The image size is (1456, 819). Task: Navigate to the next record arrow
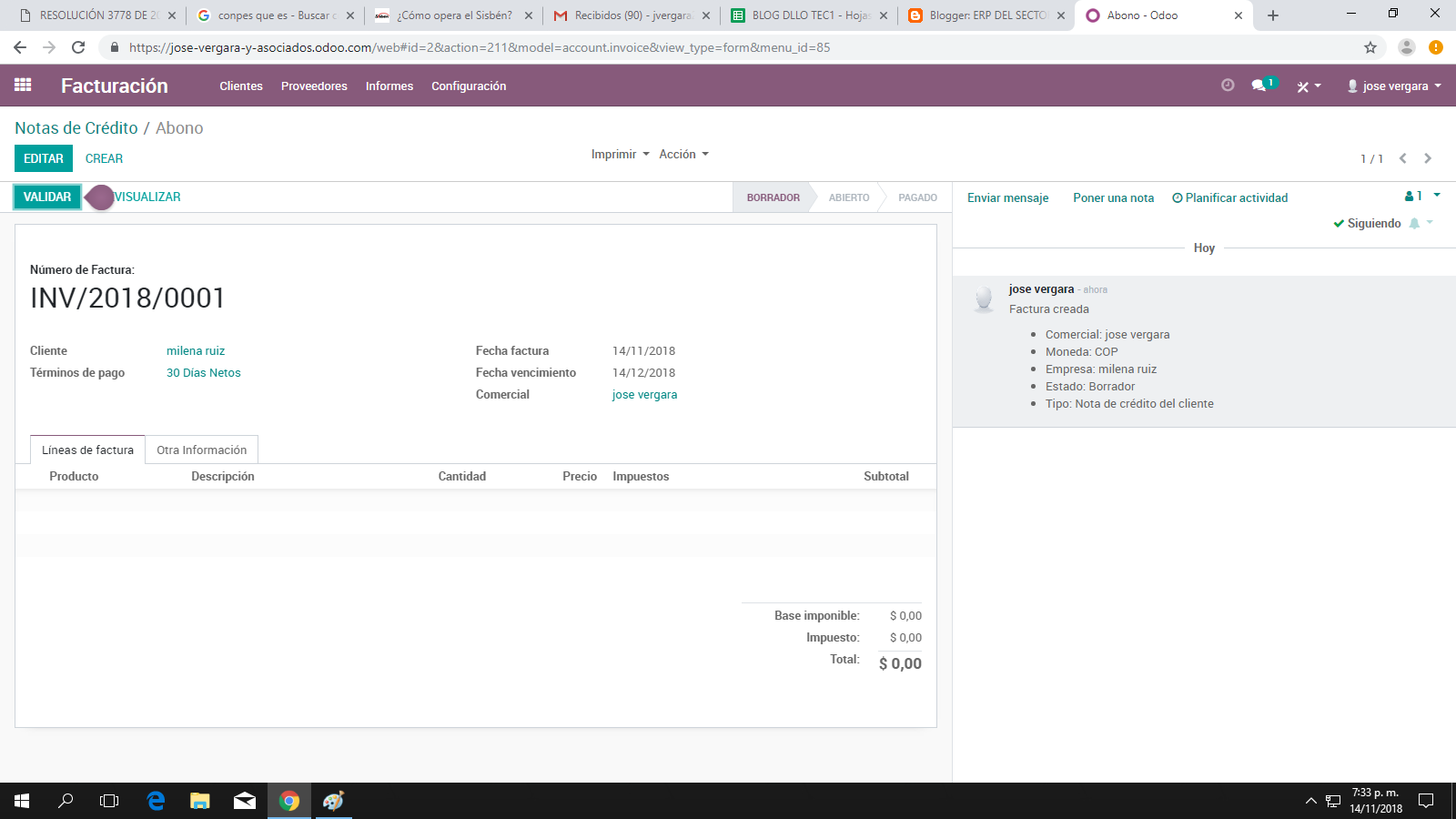click(x=1427, y=157)
